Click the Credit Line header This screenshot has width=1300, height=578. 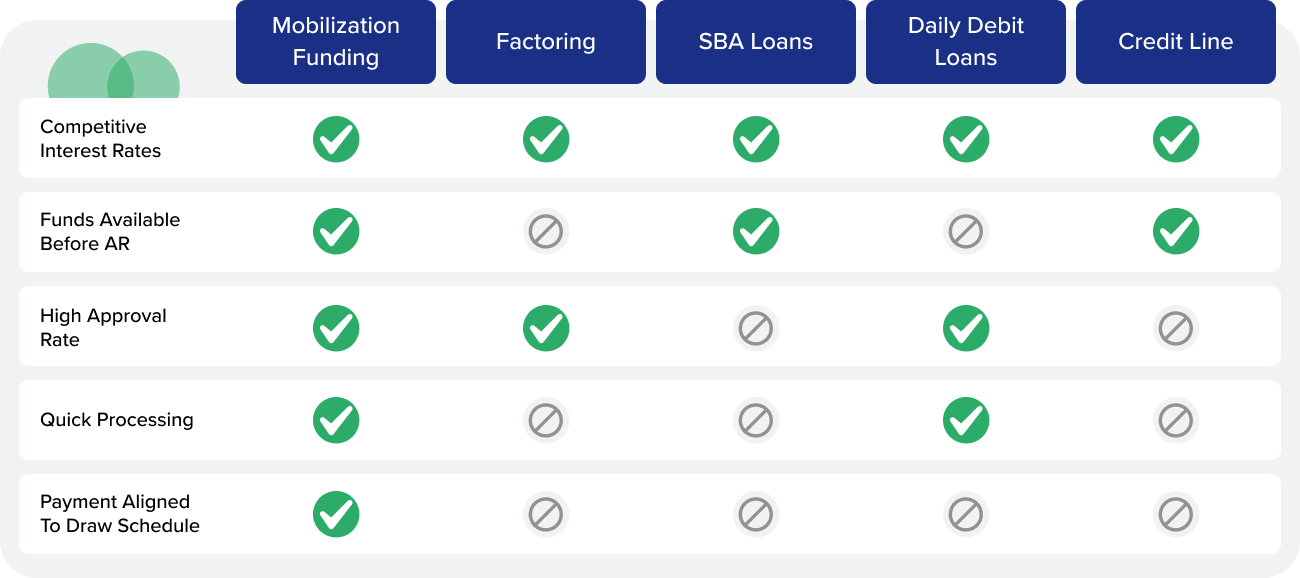coord(1176,42)
